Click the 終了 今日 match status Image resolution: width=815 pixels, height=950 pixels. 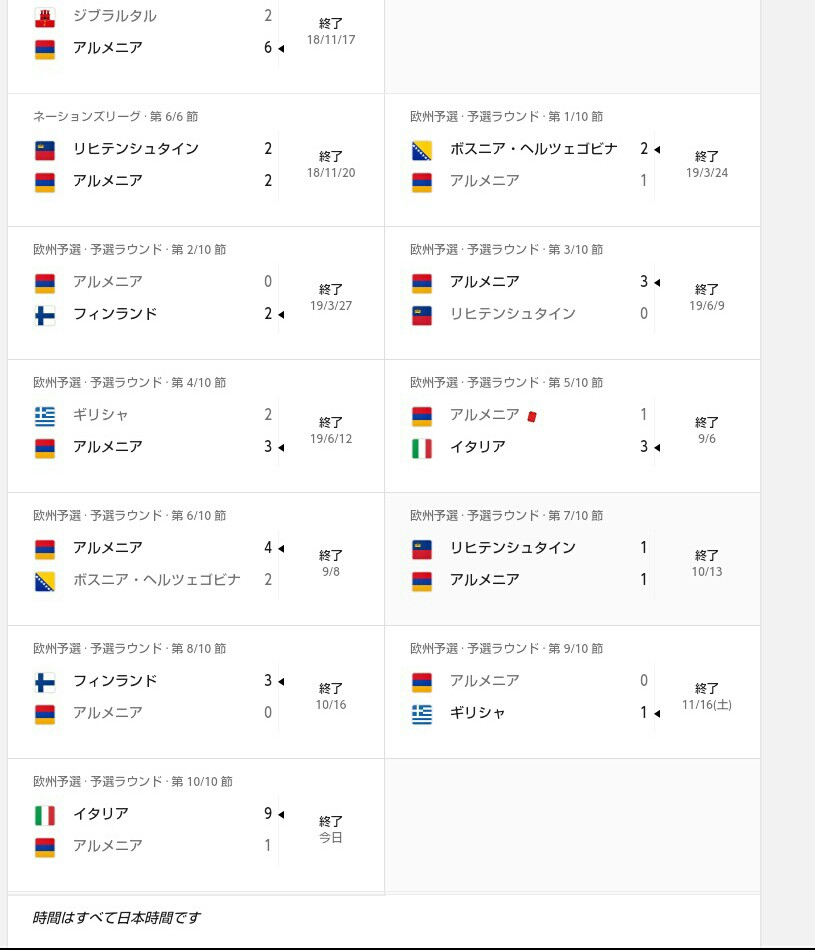coord(331,829)
